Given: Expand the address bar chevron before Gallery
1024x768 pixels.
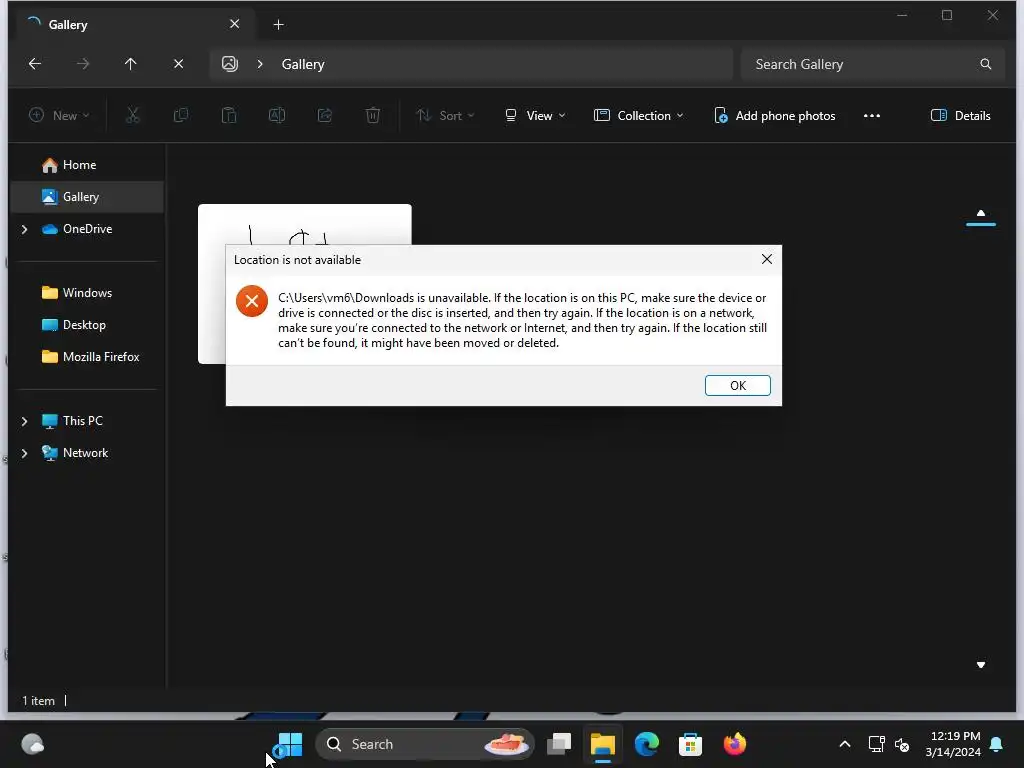Looking at the screenshot, I should click(260, 64).
